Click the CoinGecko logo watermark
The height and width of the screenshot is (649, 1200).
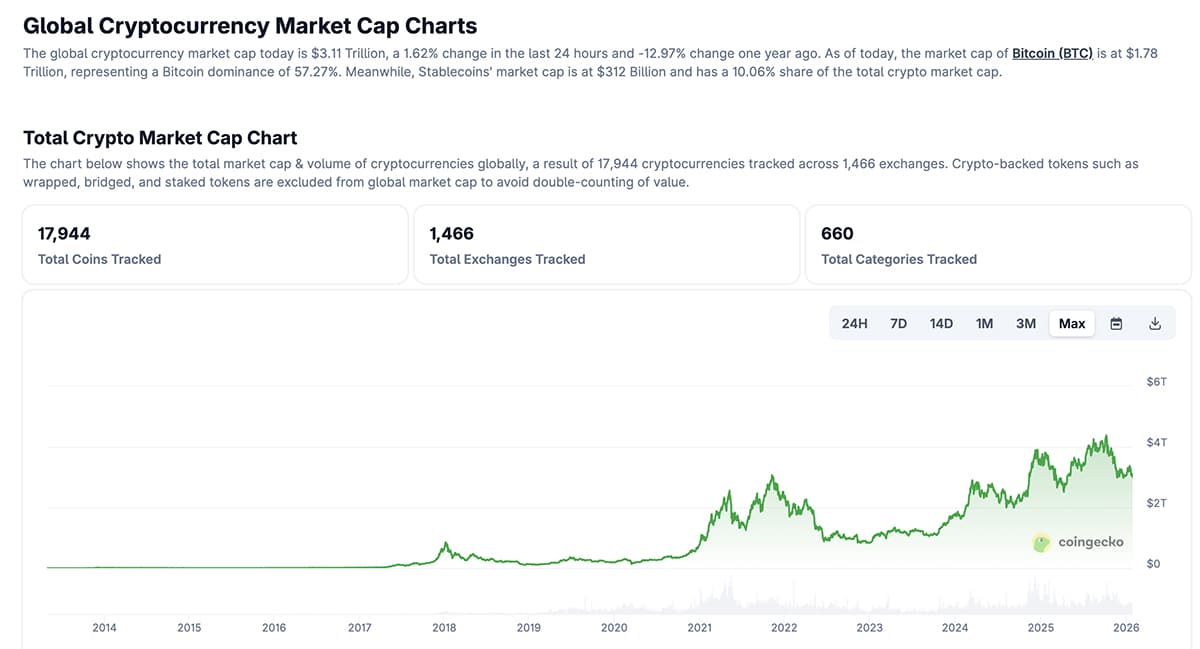tap(1078, 542)
